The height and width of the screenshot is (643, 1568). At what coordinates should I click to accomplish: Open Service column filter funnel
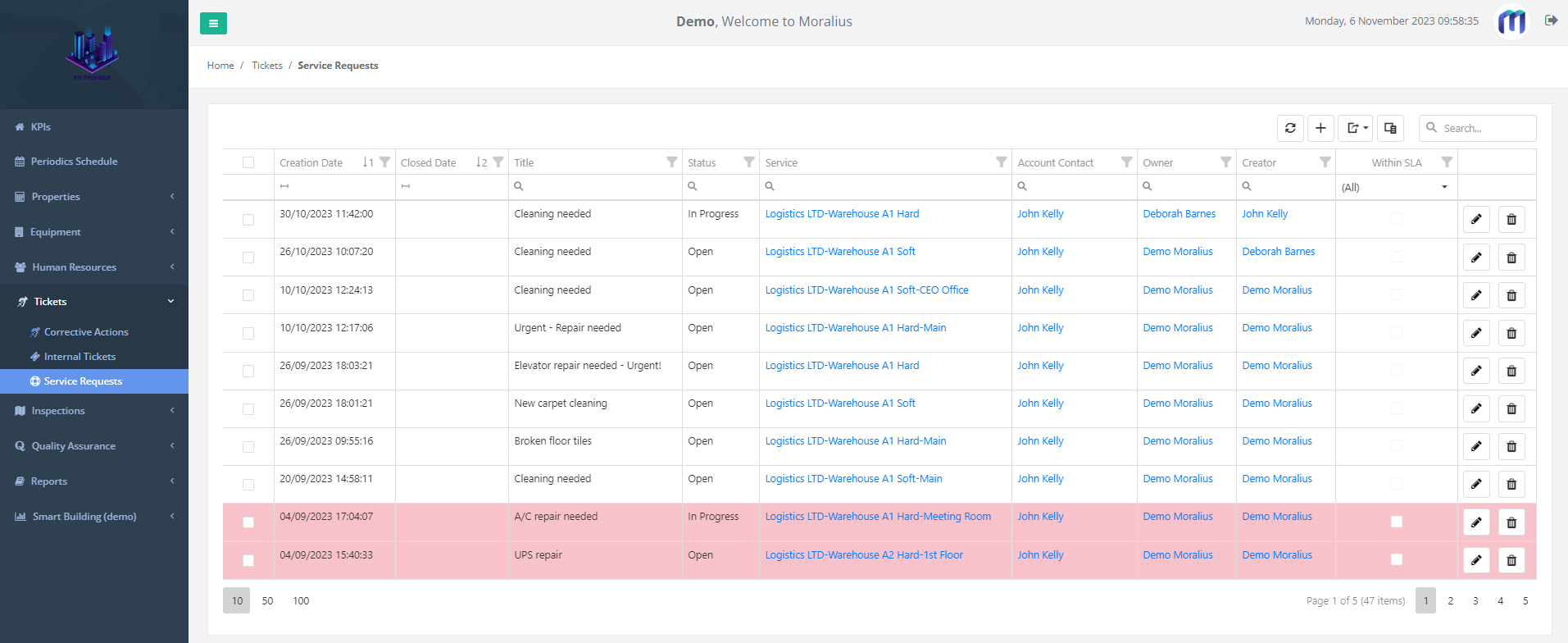[x=1002, y=162]
